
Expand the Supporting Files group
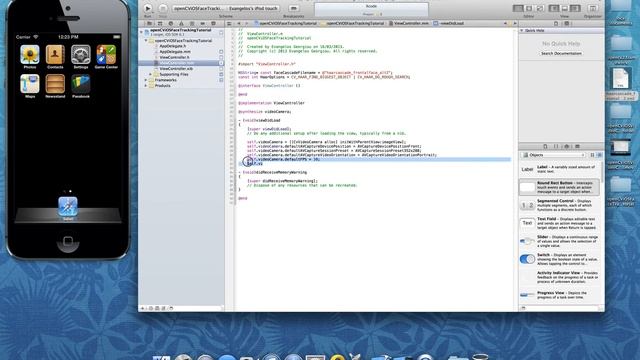[x=151, y=74]
